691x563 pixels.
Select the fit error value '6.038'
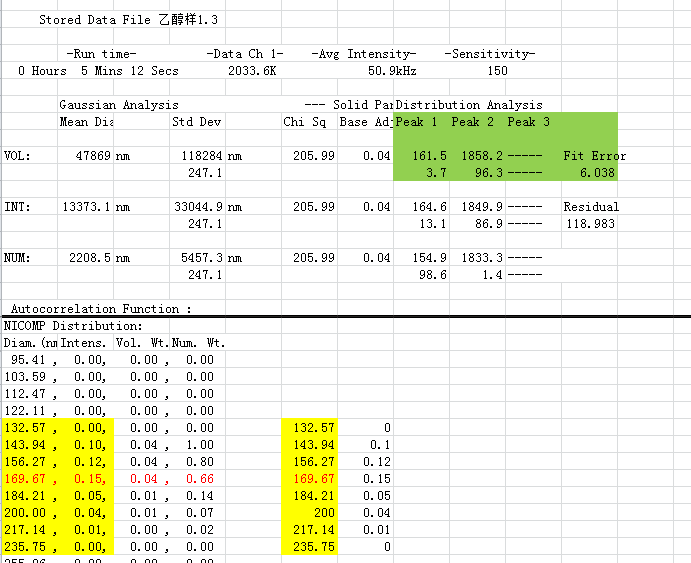[x=597, y=173]
